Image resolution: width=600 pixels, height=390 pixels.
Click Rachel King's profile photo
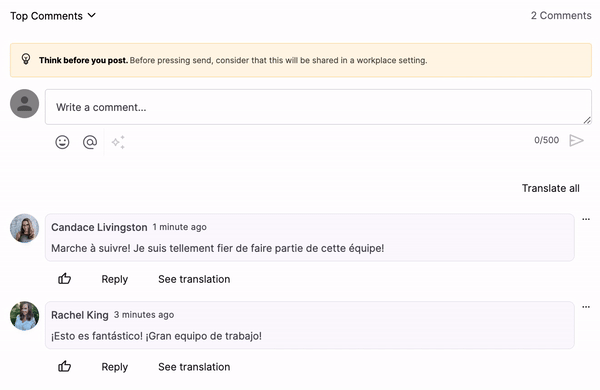(x=24, y=316)
